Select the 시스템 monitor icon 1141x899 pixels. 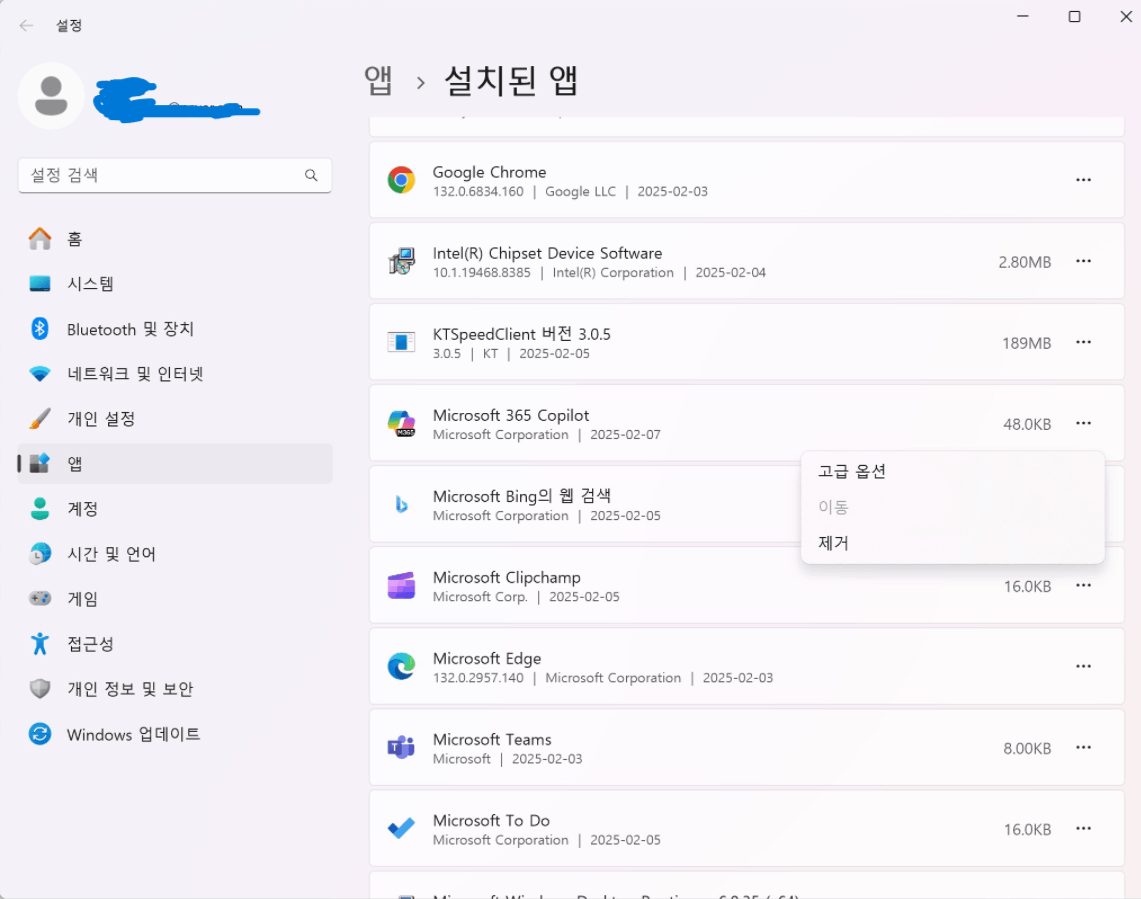(x=40, y=283)
